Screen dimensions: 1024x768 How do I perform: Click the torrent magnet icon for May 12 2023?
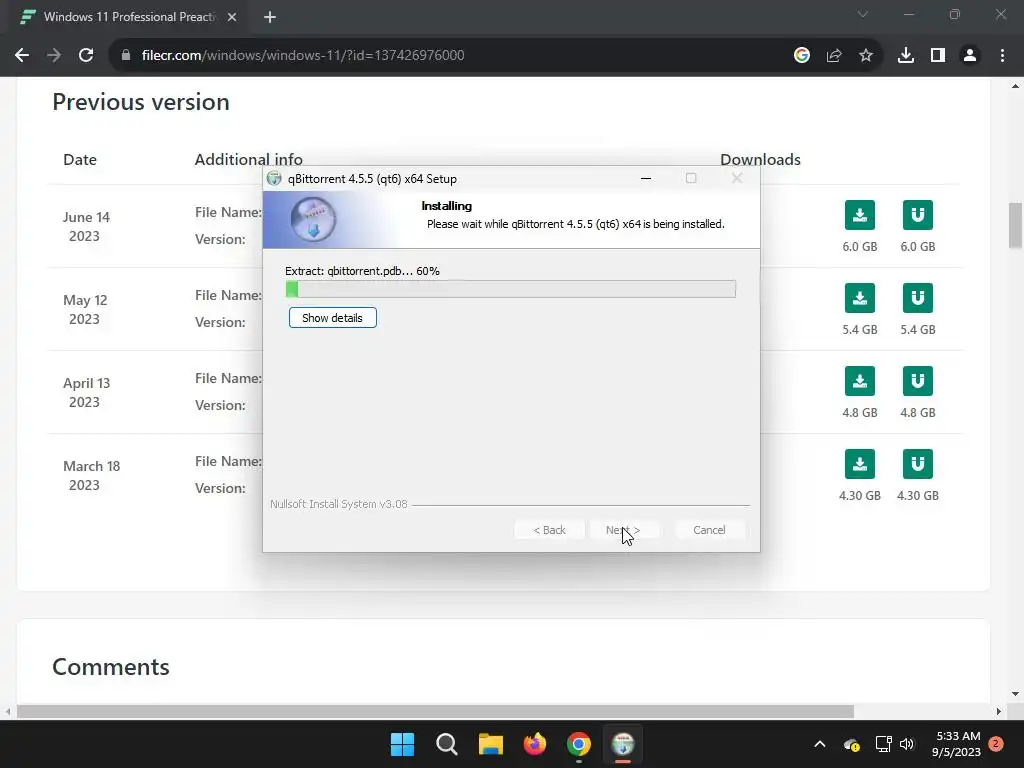(x=918, y=298)
